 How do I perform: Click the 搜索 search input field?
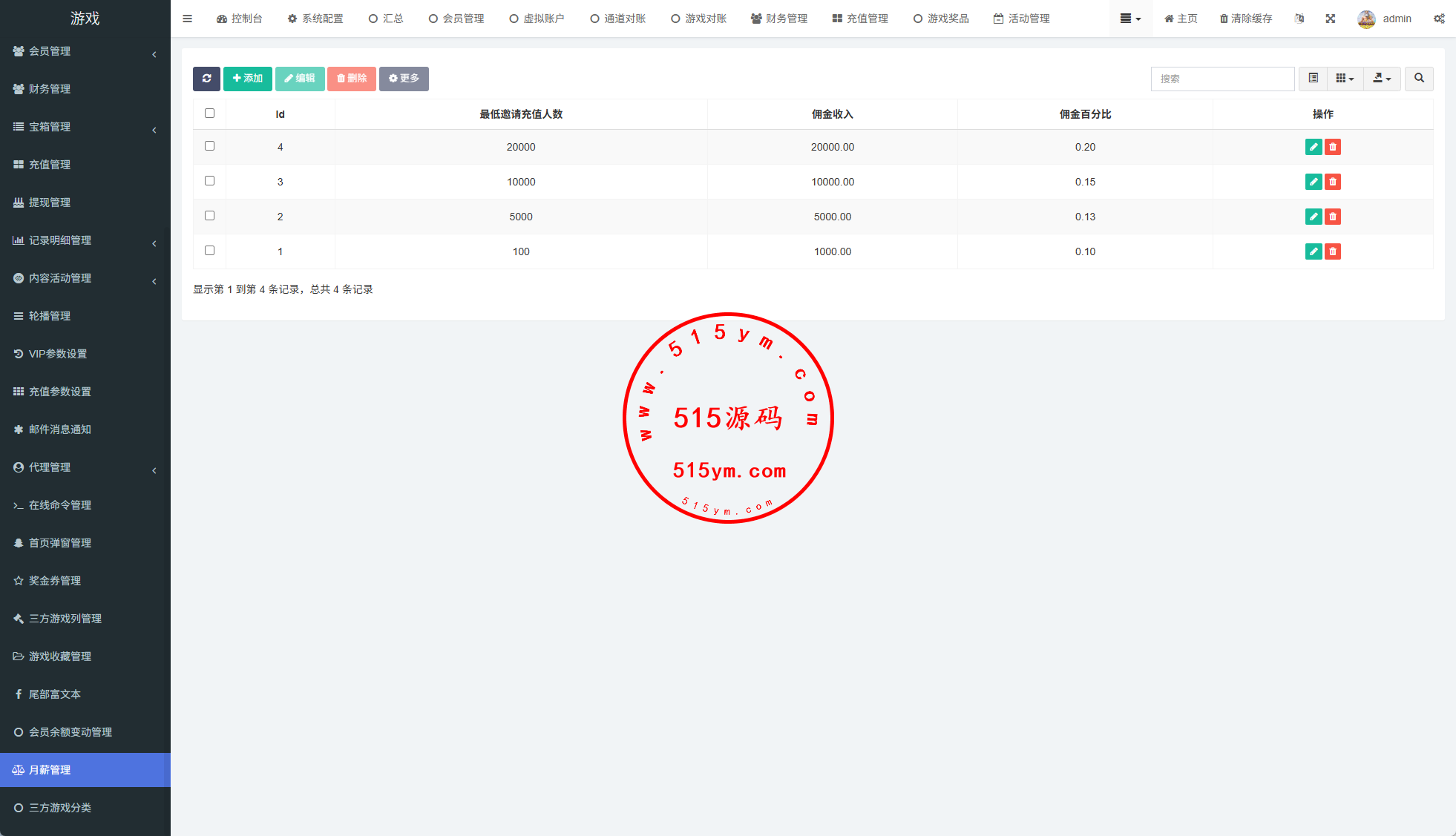pyautogui.click(x=1221, y=79)
